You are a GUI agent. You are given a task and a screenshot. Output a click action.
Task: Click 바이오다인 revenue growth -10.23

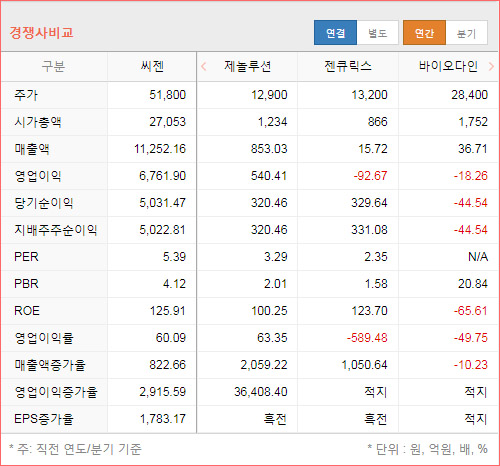coord(471,365)
